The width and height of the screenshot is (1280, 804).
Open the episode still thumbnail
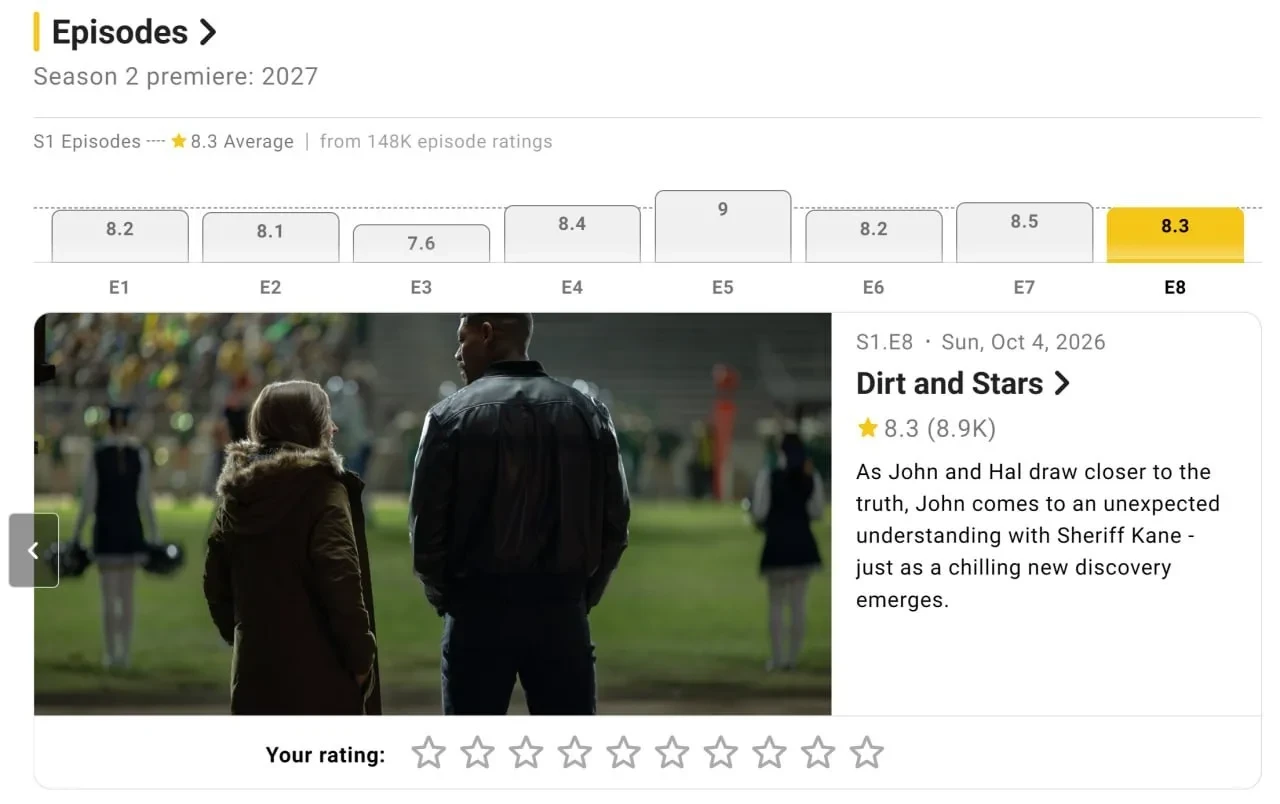[432, 514]
